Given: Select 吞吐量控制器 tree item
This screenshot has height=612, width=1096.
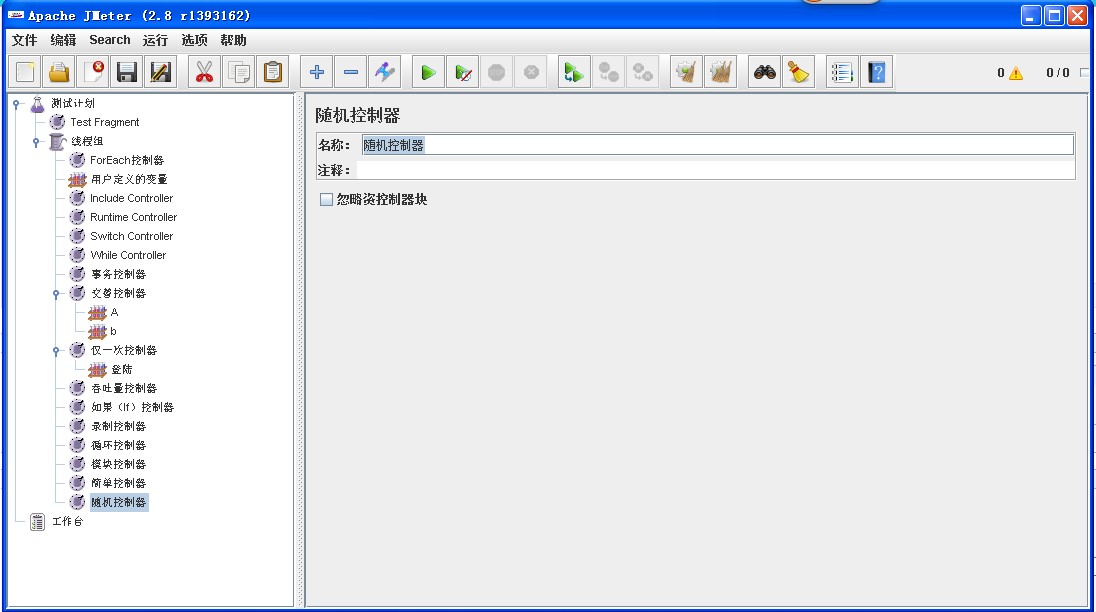Looking at the screenshot, I should pos(124,388).
